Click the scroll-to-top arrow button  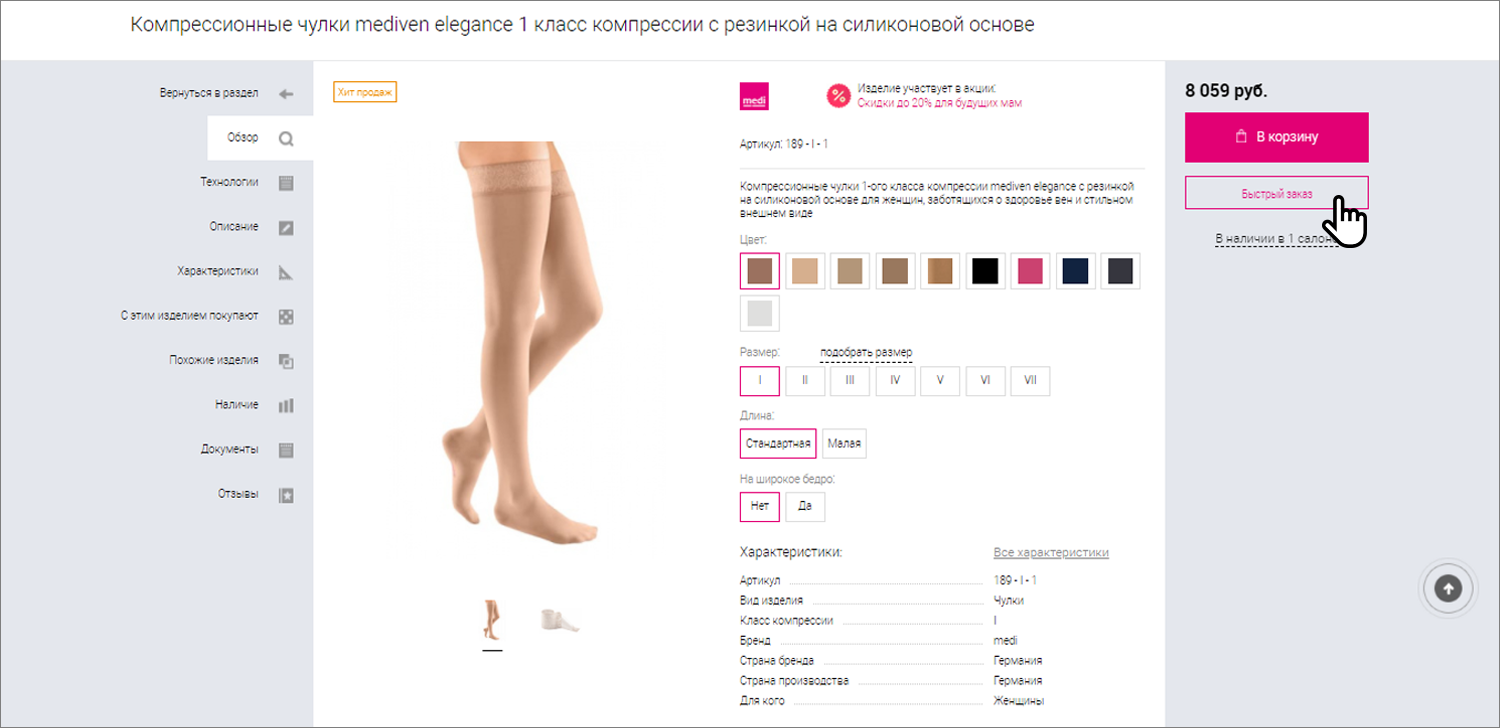coord(1448,589)
